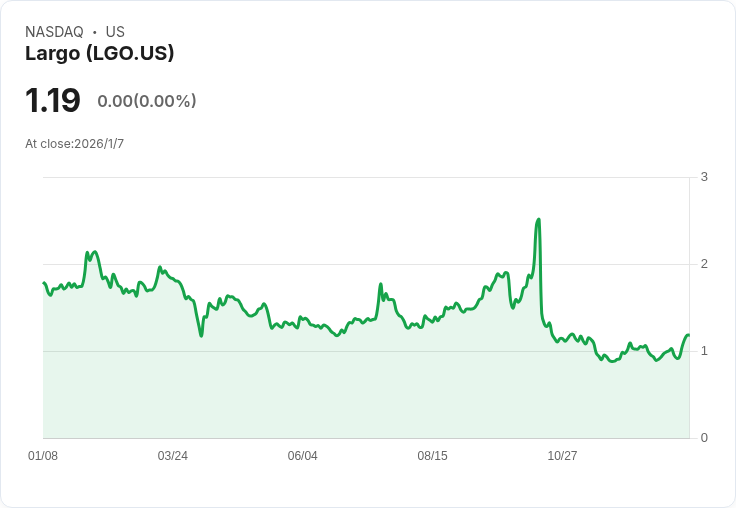Select the 08/15 date on the x-axis
The image size is (736, 508).
(433, 456)
